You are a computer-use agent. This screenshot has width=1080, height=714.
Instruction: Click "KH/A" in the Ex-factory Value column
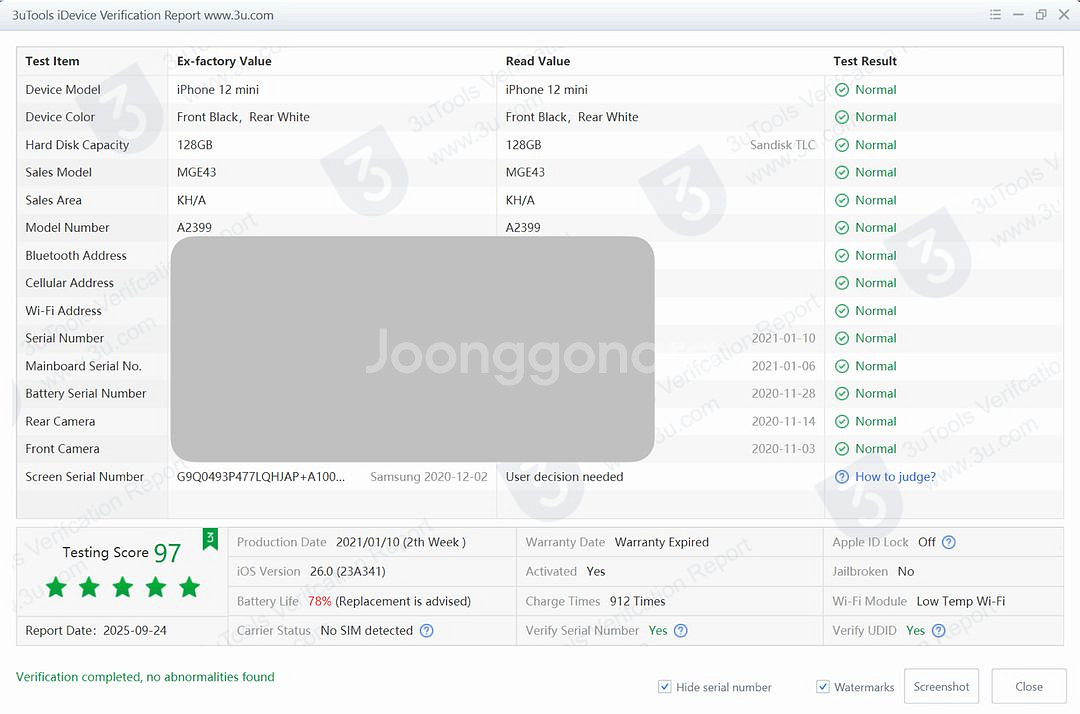click(x=191, y=200)
